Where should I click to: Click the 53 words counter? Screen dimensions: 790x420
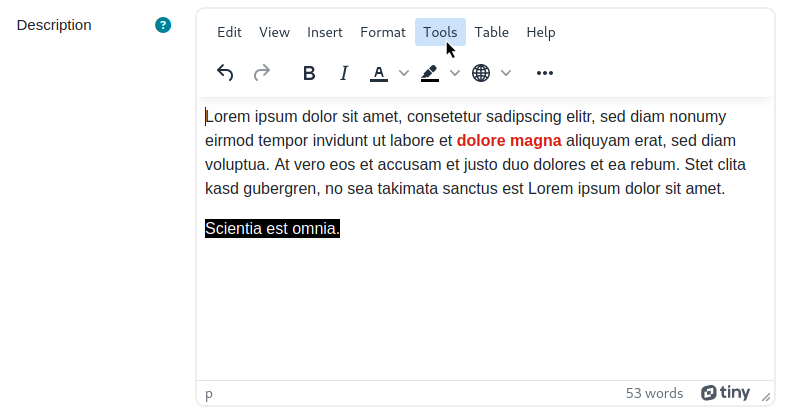click(654, 393)
